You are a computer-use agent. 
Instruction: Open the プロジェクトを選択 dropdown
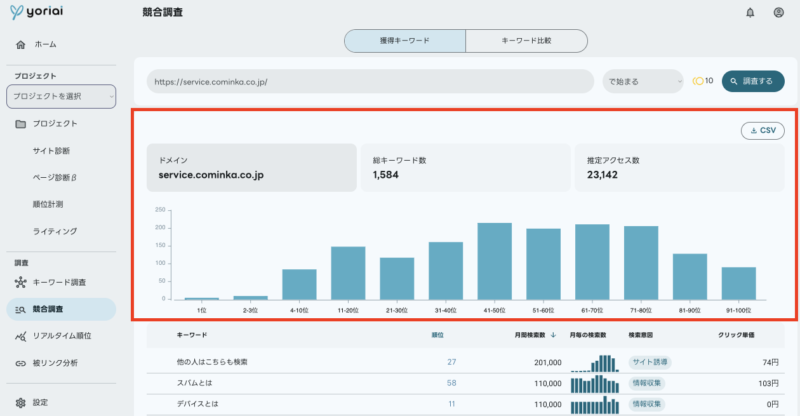[x=61, y=96]
